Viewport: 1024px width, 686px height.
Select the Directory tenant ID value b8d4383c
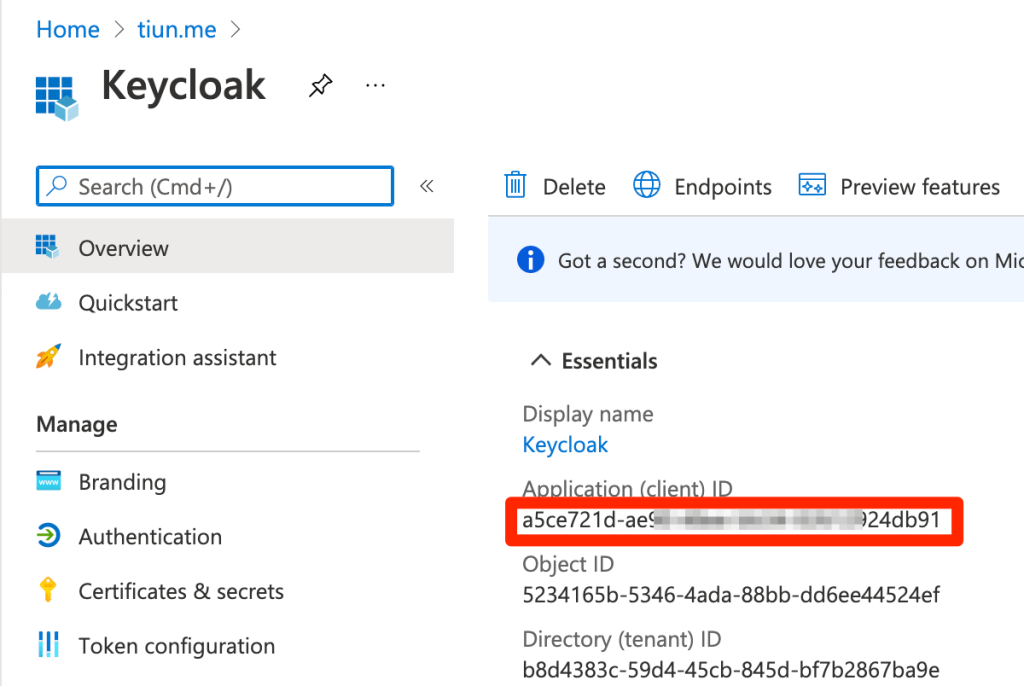(731, 670)
